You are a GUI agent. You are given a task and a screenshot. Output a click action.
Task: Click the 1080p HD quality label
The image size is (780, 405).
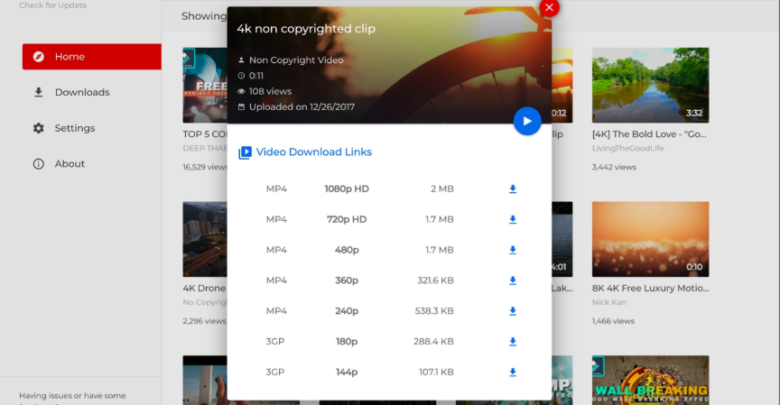click(347, 189)
